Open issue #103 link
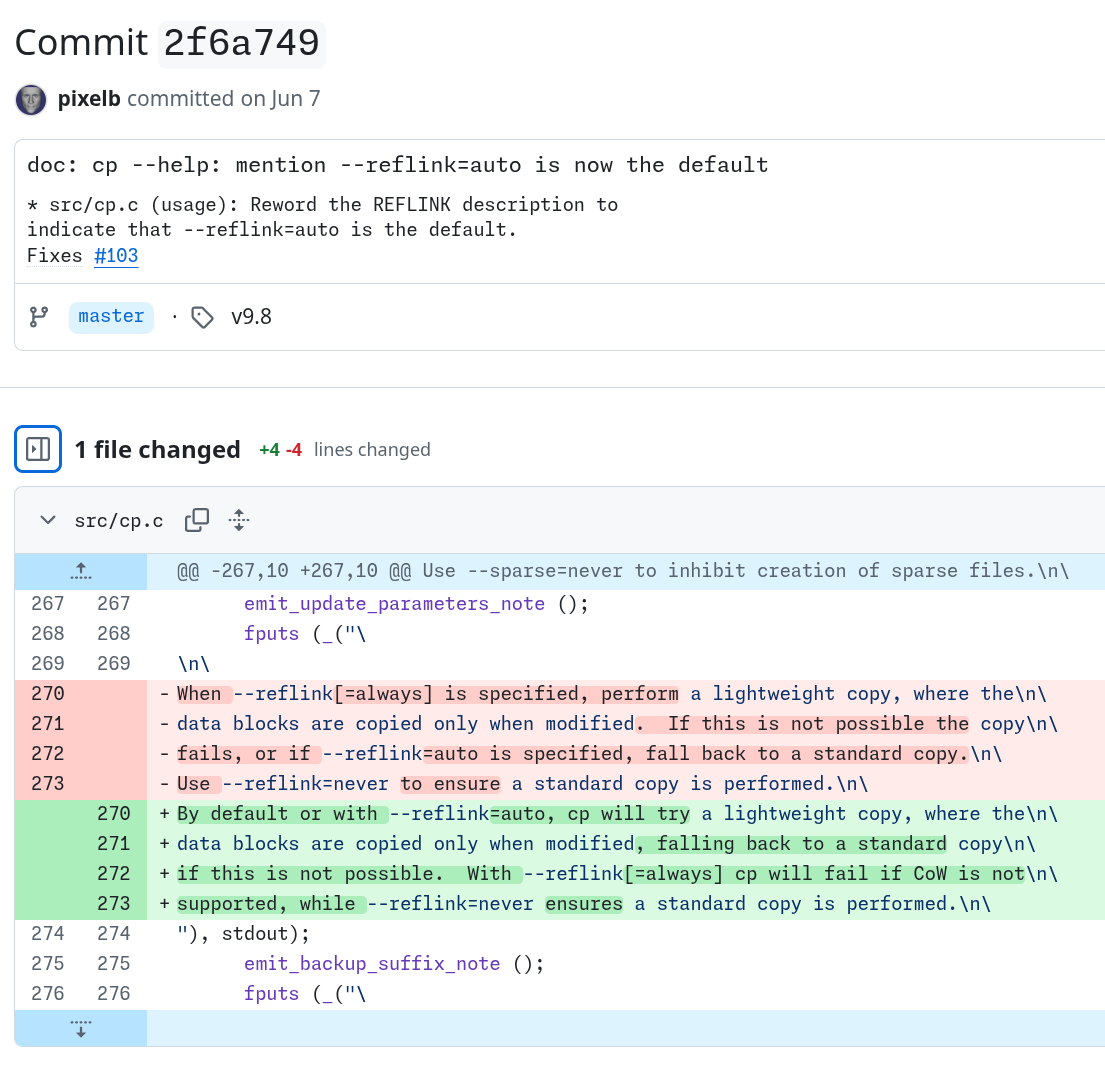The height and width of the screenshot is (1068, 1105). pyautogui.click(x=116, y=256)
